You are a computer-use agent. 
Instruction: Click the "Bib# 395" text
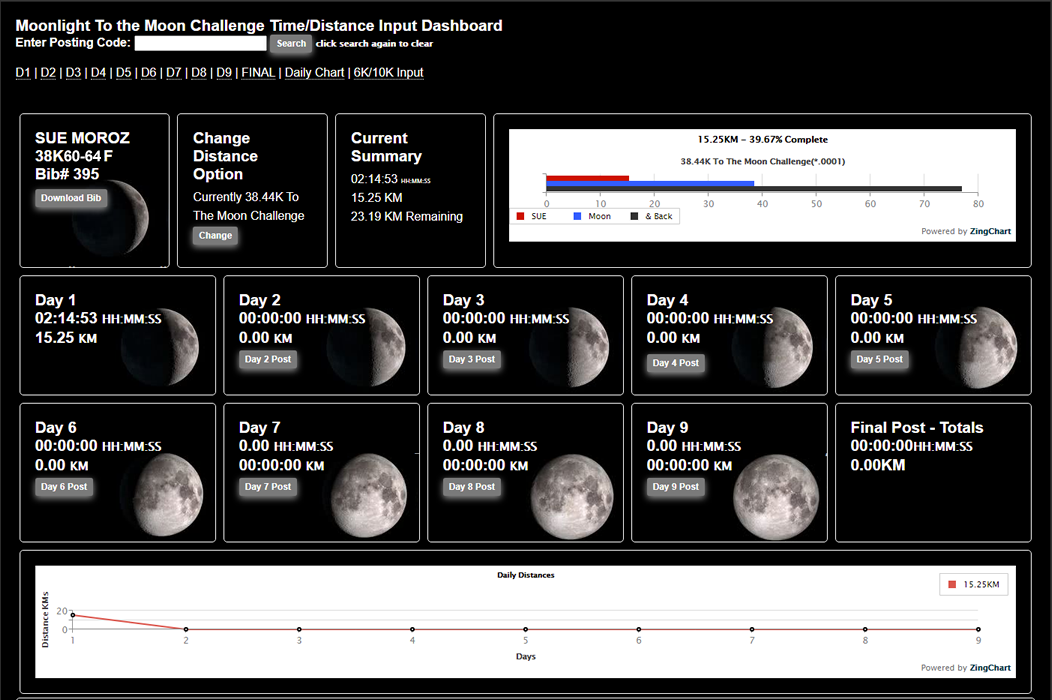pos(67,174)
